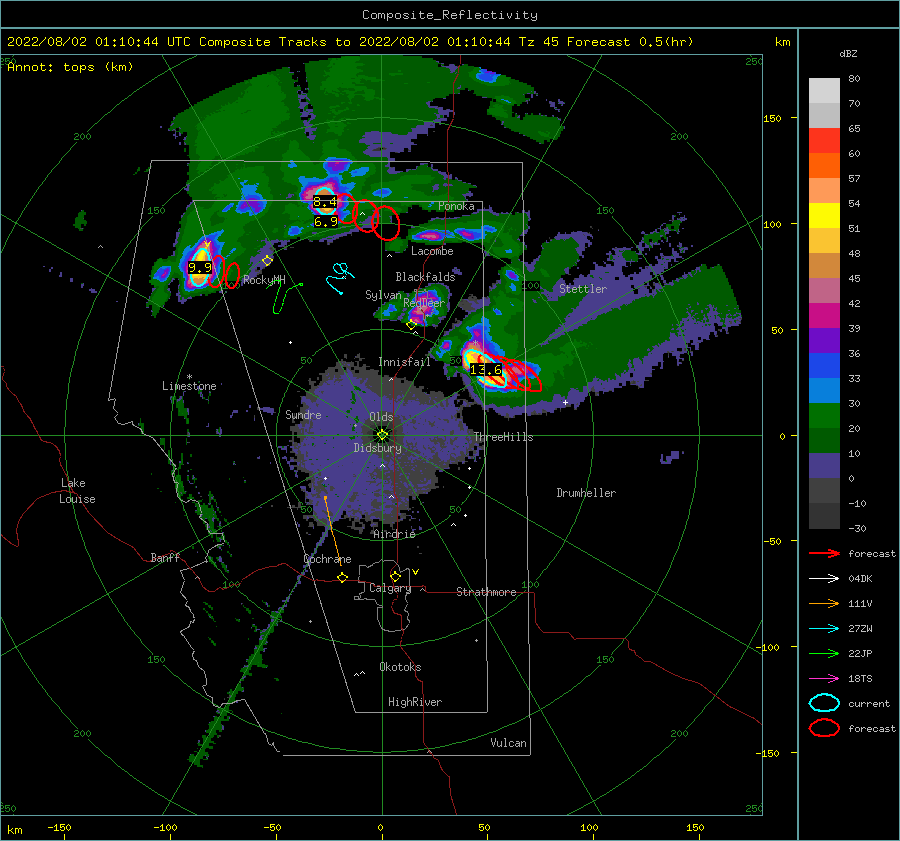Click the red swatch between 65 and 60 dBZ
900x841 pixels.
[824, 141]
